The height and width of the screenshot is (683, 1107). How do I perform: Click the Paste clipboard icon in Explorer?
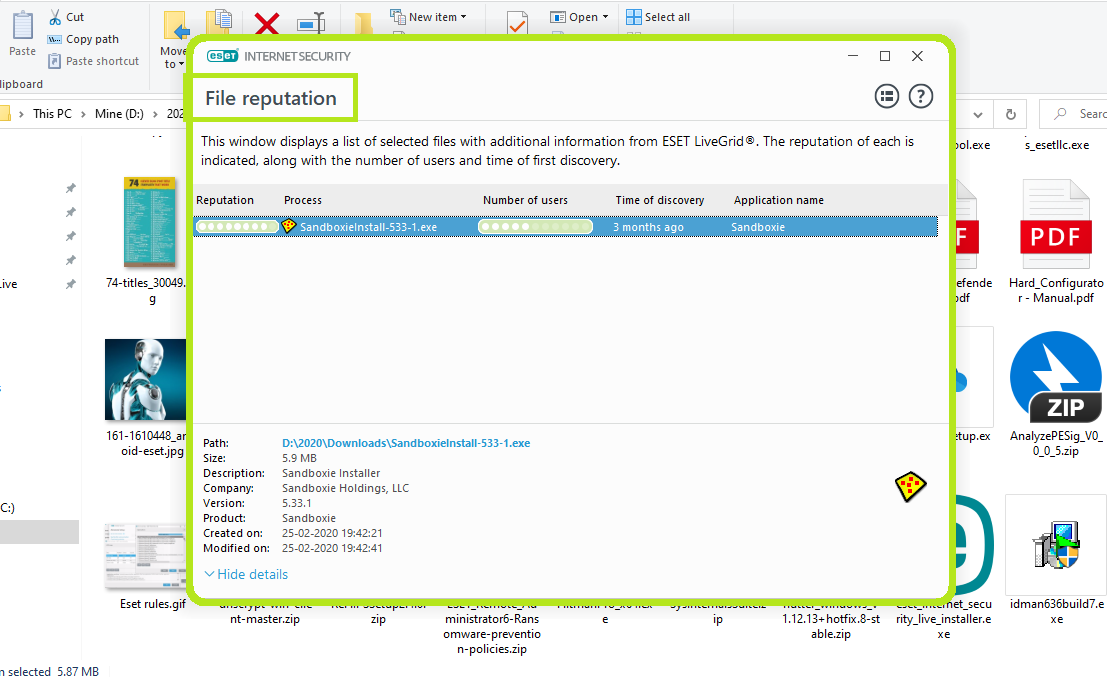pos(23,25)
